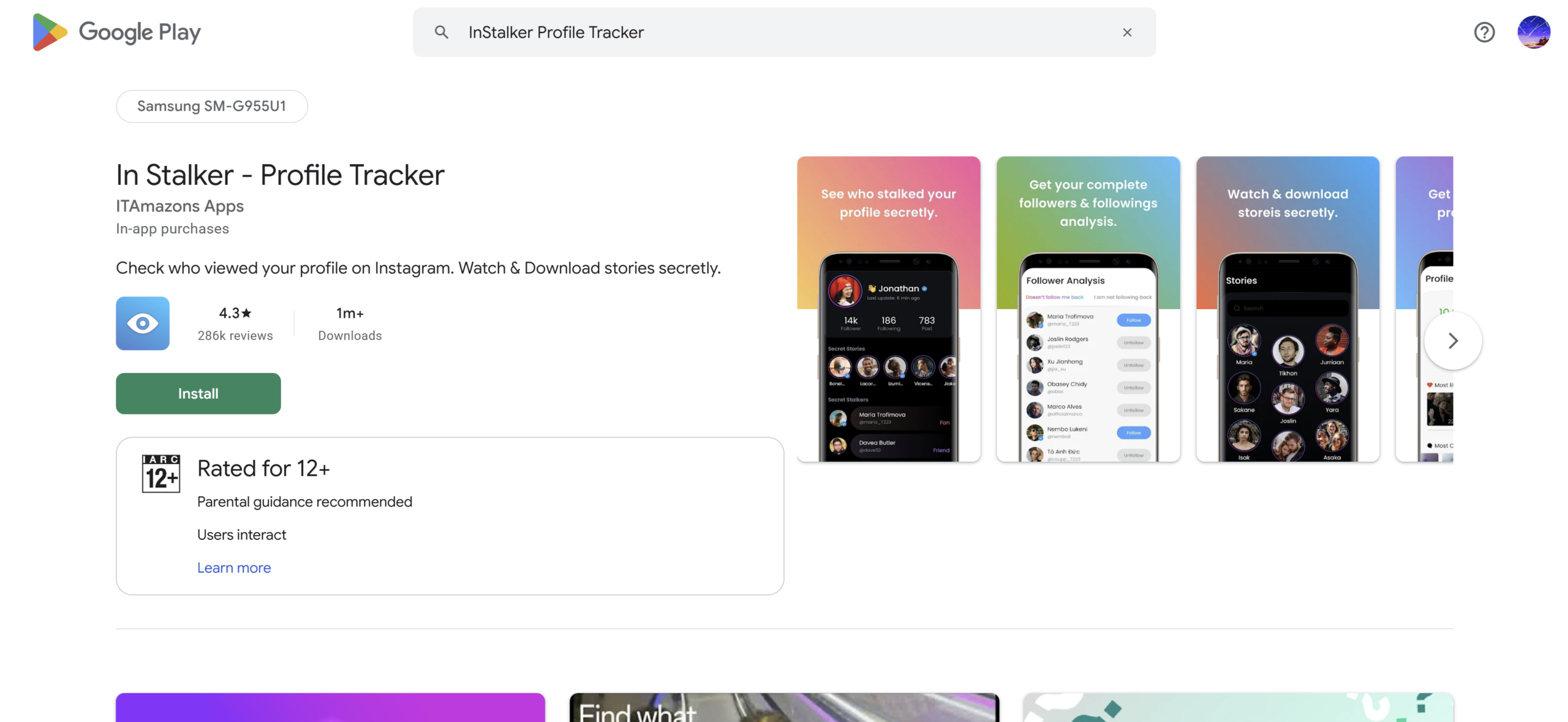Screen dimensions: 1568x722
Task: Click the Google Play logo
Action: (x=116, y=32)
